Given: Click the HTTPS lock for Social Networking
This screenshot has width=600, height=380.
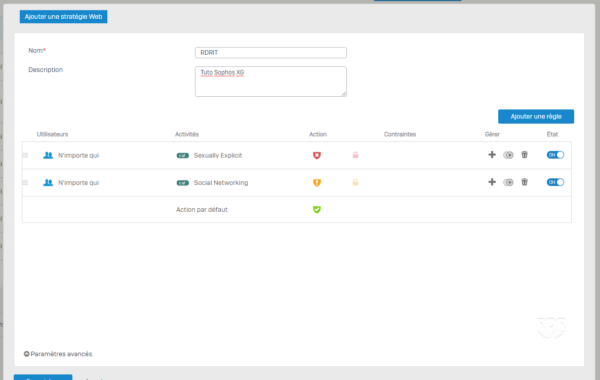Looking at the screenshot, I should pyautogui.click(x=355, y=182).
